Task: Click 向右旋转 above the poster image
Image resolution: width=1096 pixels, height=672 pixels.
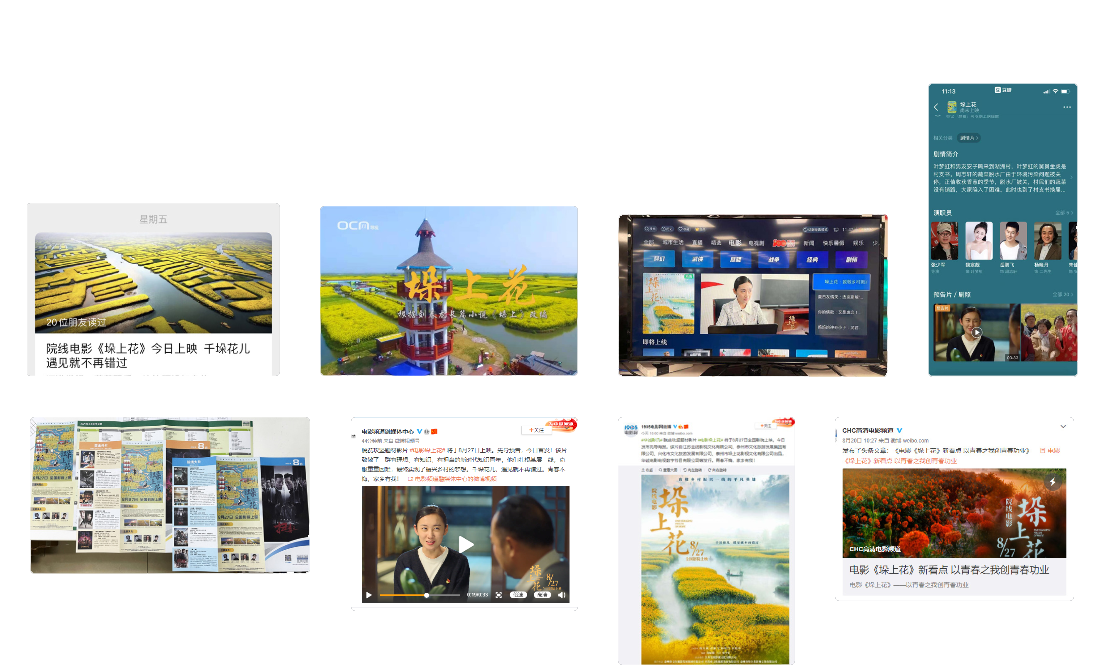Action: coord(718,470)
